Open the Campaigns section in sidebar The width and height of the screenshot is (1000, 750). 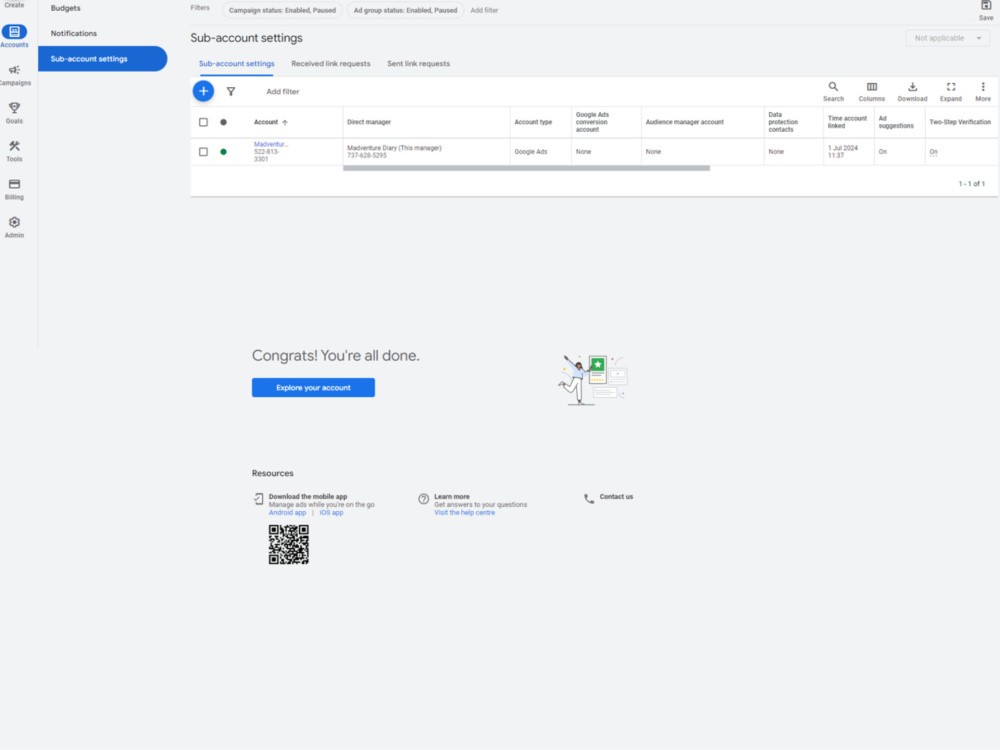click(x=14, y=75)
